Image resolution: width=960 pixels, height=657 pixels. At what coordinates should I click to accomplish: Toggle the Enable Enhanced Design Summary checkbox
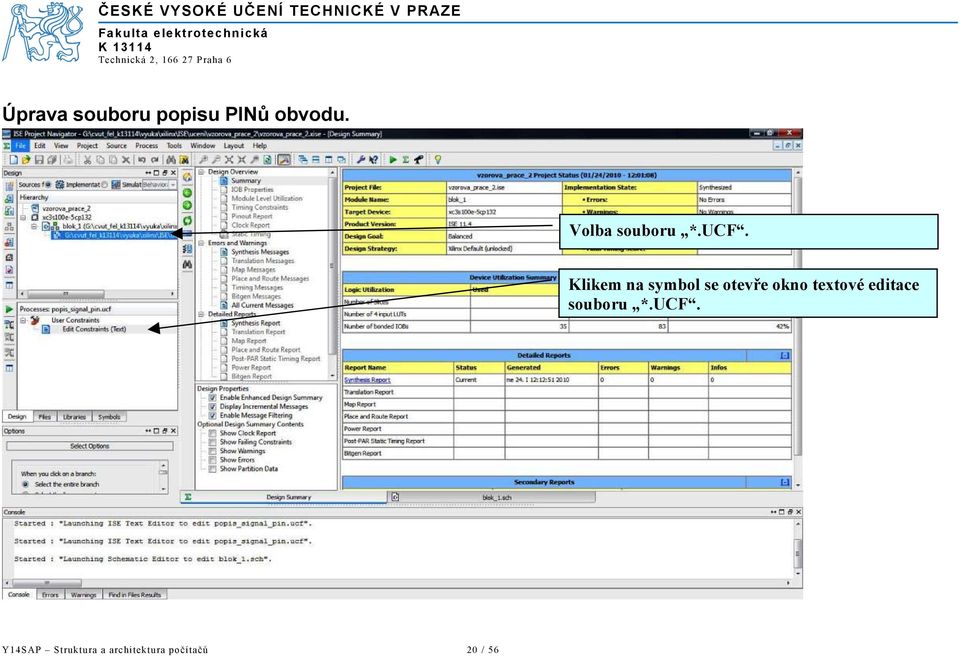[212, 398]
